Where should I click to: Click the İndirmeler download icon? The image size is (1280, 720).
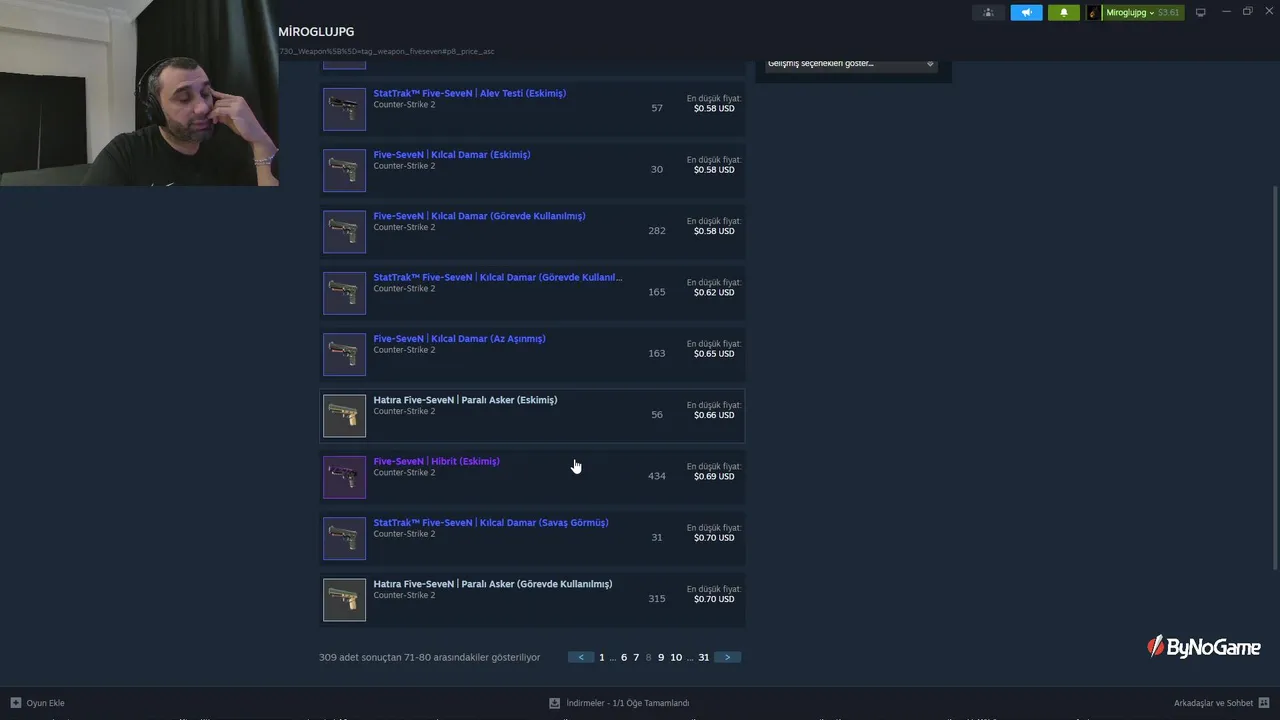pyautogui.click(x=555, y=703)
